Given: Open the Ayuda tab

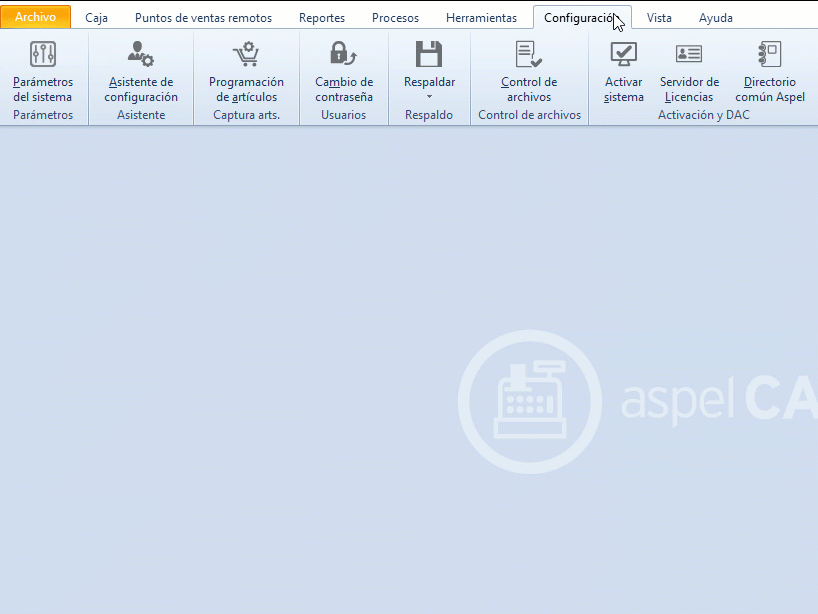Looking at the screenshot, I should (716, 18).
